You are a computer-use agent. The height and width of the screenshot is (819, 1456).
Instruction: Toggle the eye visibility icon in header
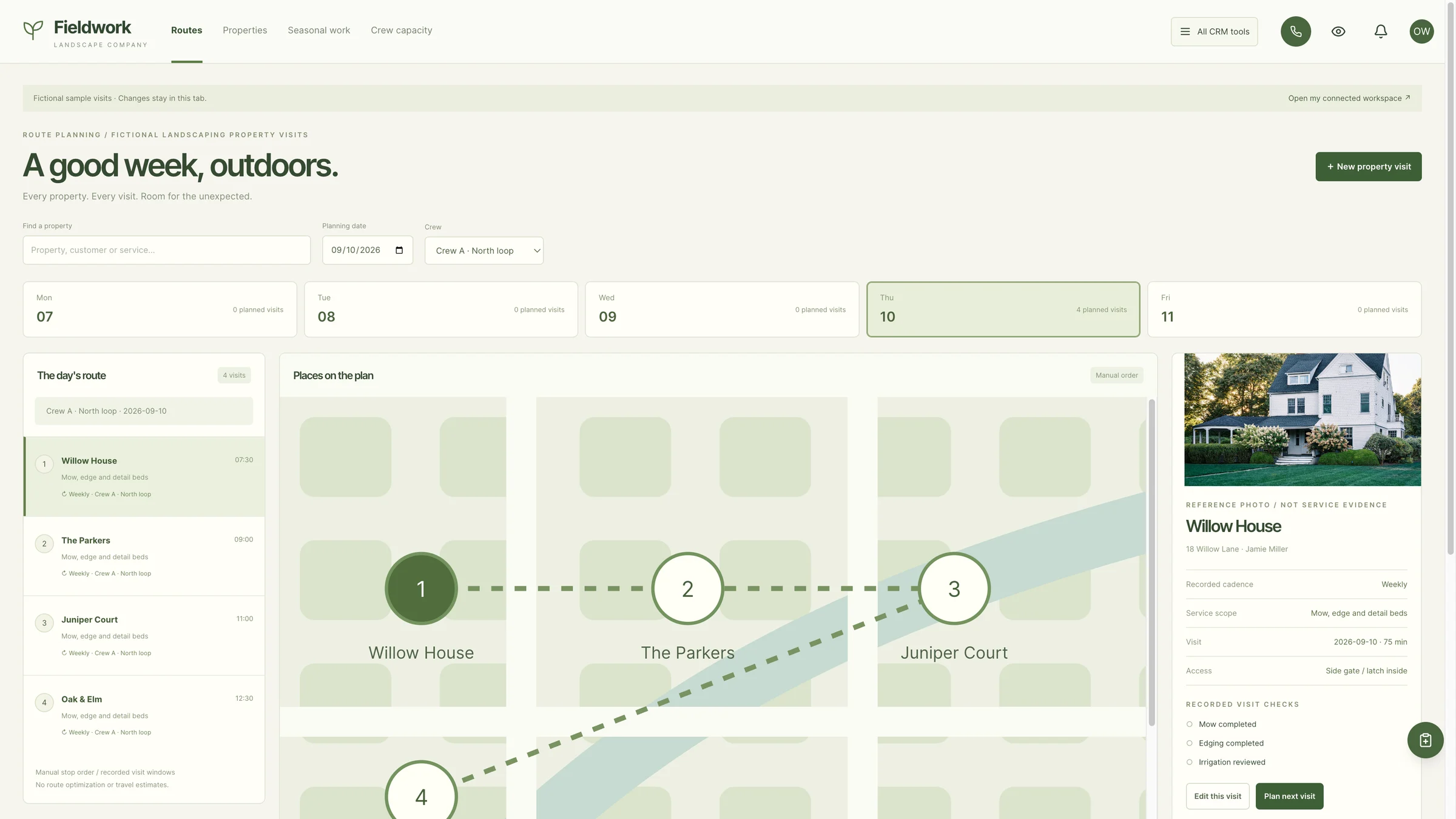click(1338, 32)
